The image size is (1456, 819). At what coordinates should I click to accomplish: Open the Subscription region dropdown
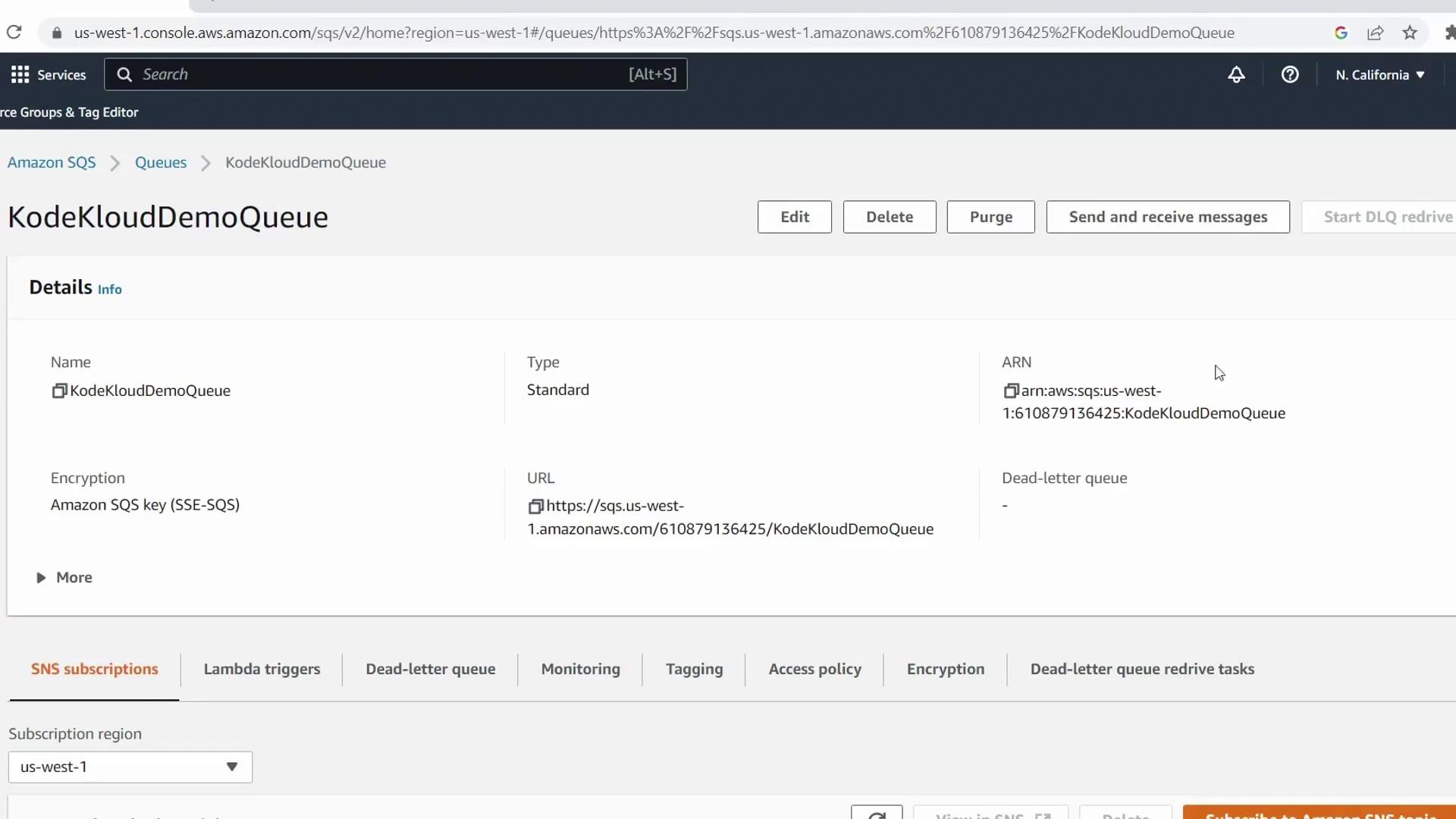pyautogui.click(x=130, y=767)
